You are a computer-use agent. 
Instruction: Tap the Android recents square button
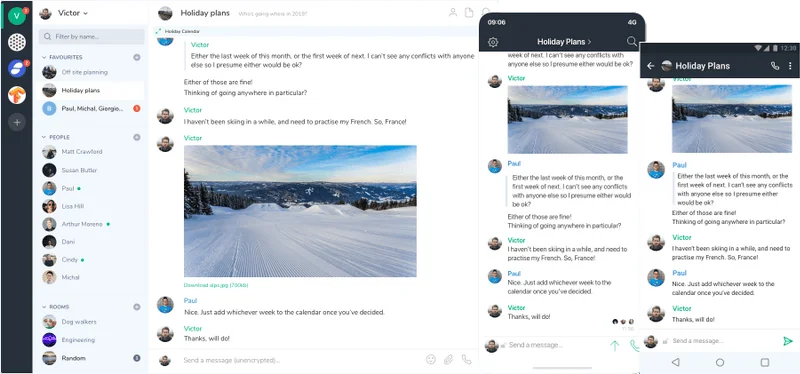coord(765,362)
